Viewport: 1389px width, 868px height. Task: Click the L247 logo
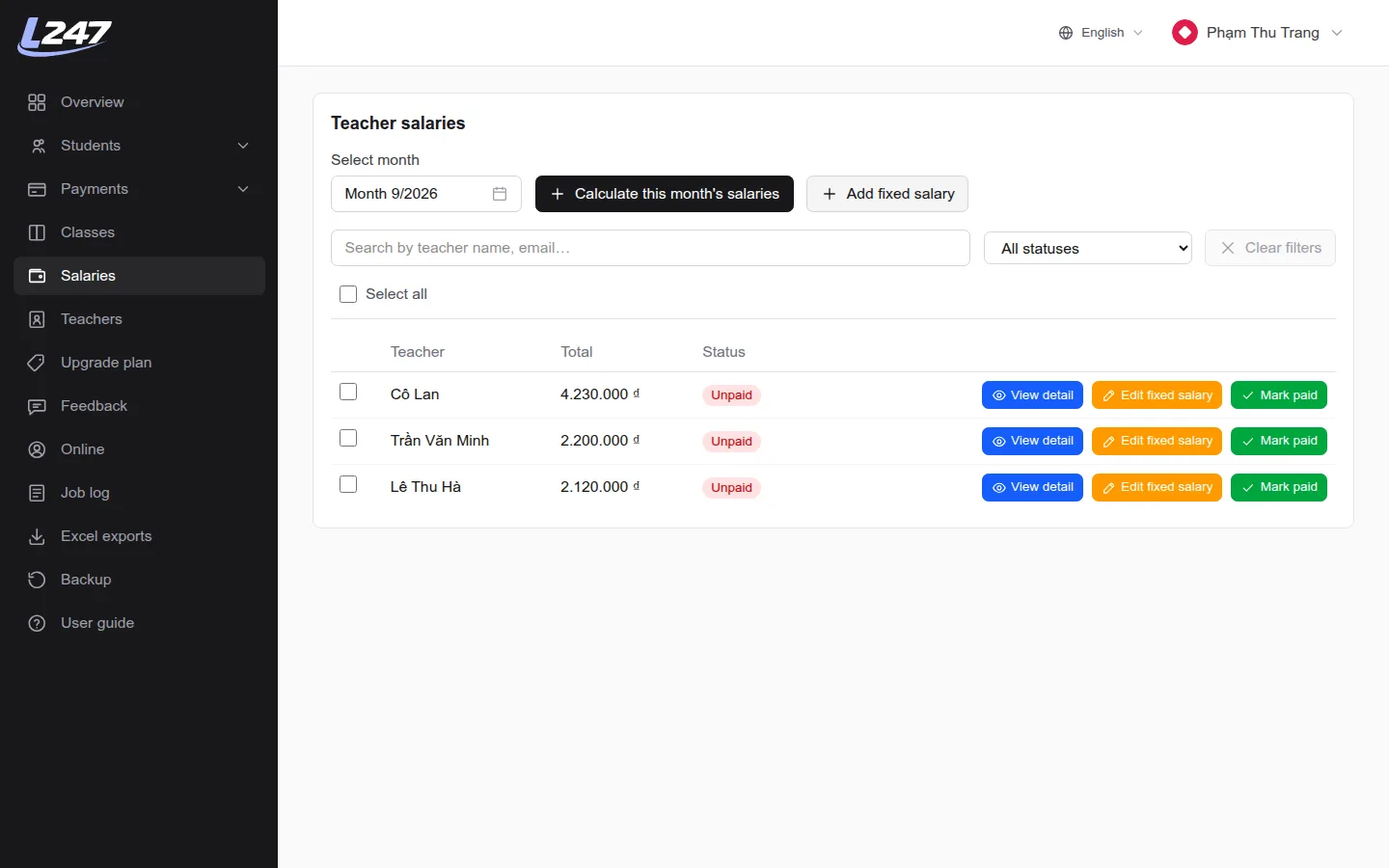coord(65,37)
